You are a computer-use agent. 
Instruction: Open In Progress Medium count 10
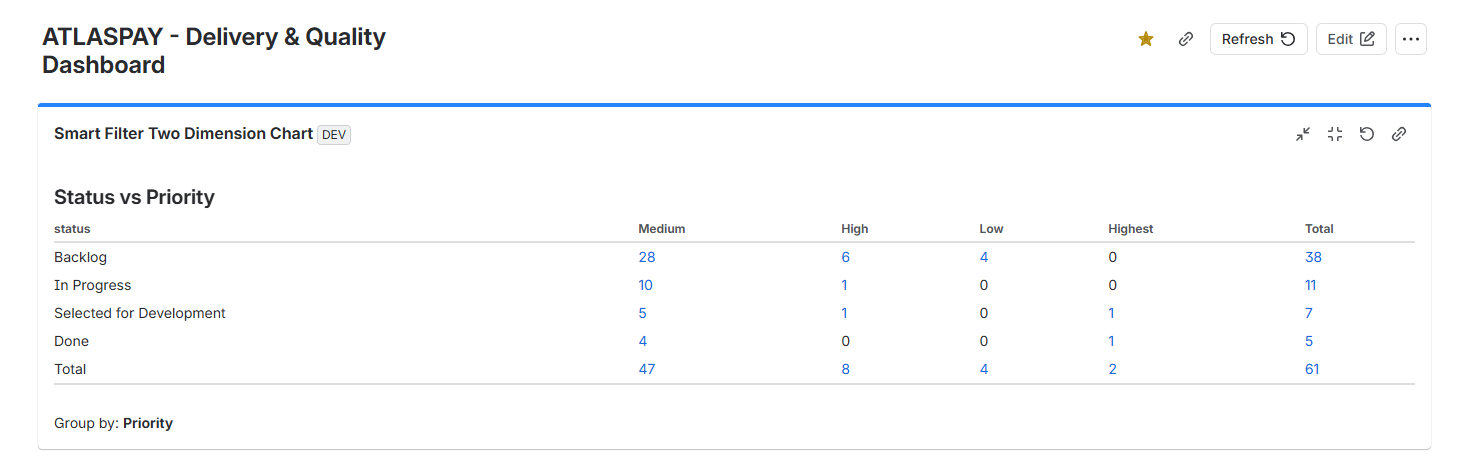[x=646, y=285]
